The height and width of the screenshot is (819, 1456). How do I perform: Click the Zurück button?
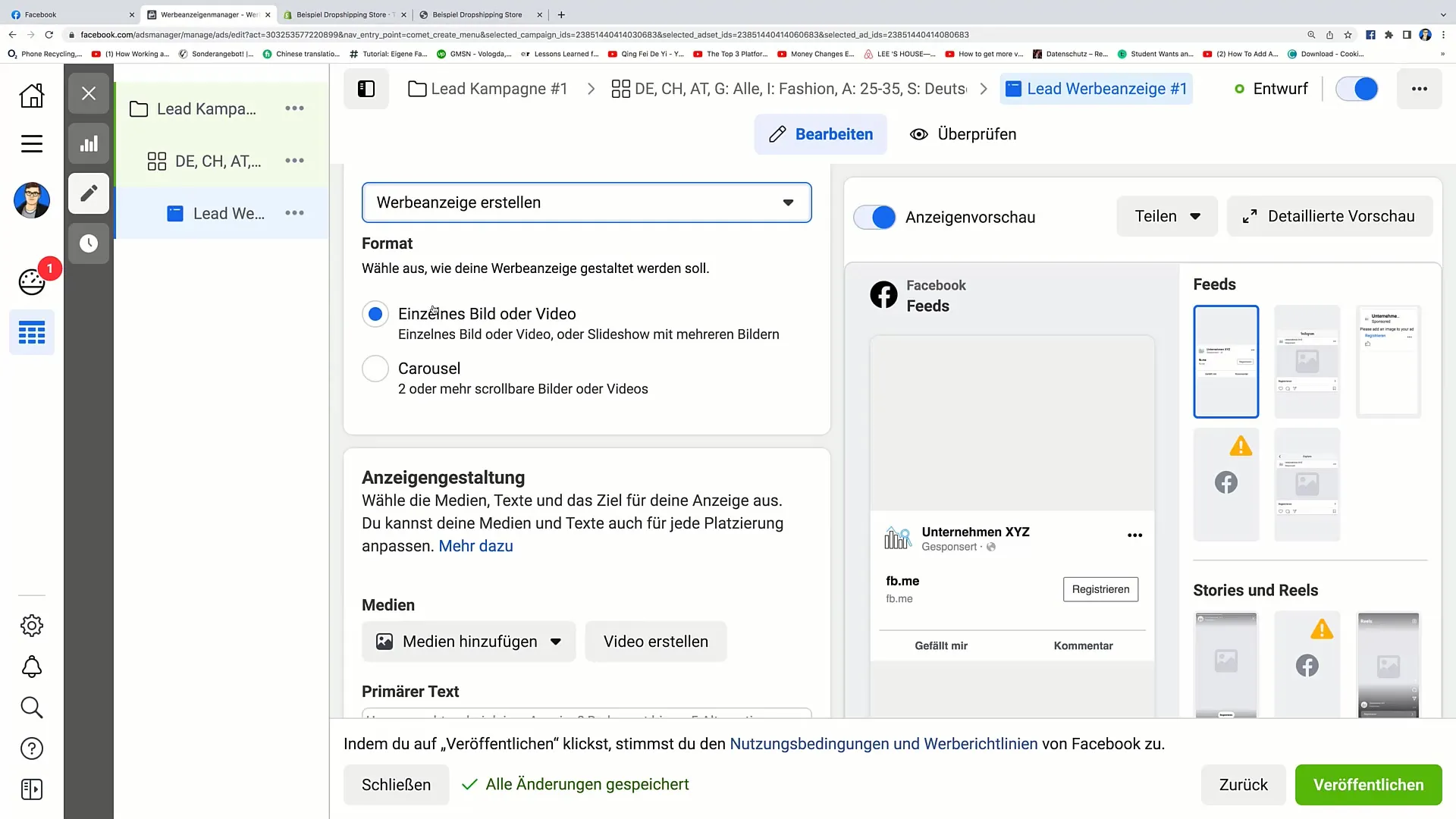[1244, 785]
